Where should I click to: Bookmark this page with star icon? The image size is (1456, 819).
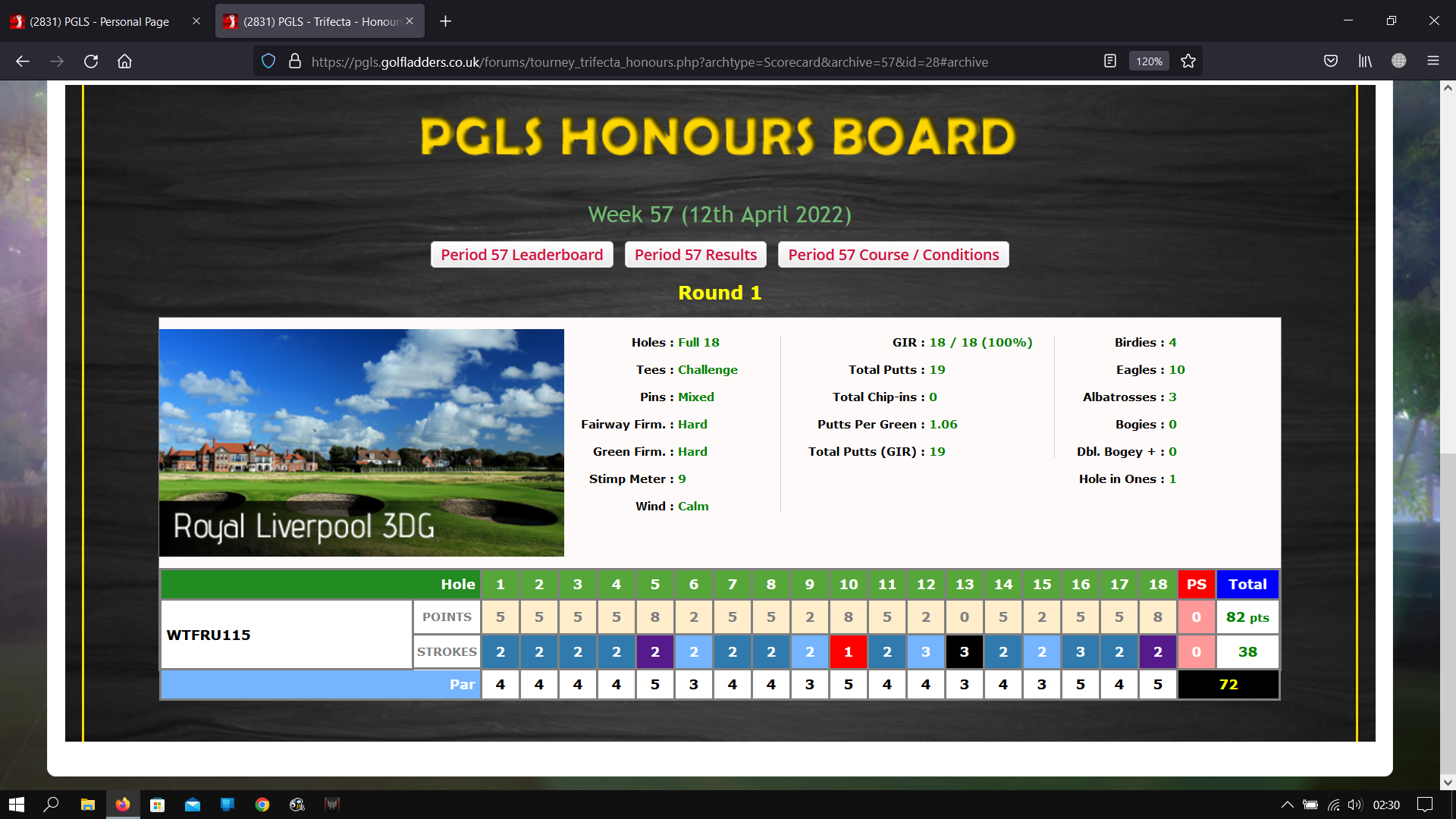1188,61
